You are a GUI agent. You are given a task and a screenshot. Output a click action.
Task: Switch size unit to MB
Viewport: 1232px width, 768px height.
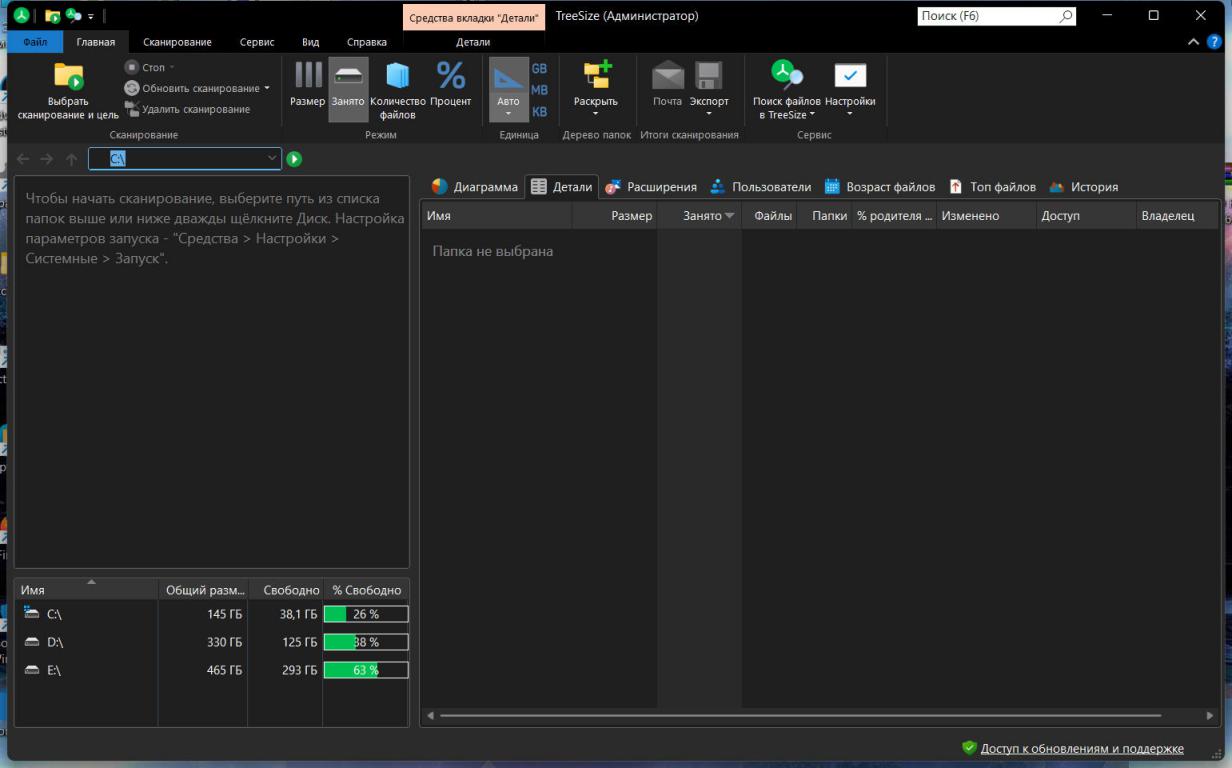click(539, 90)
